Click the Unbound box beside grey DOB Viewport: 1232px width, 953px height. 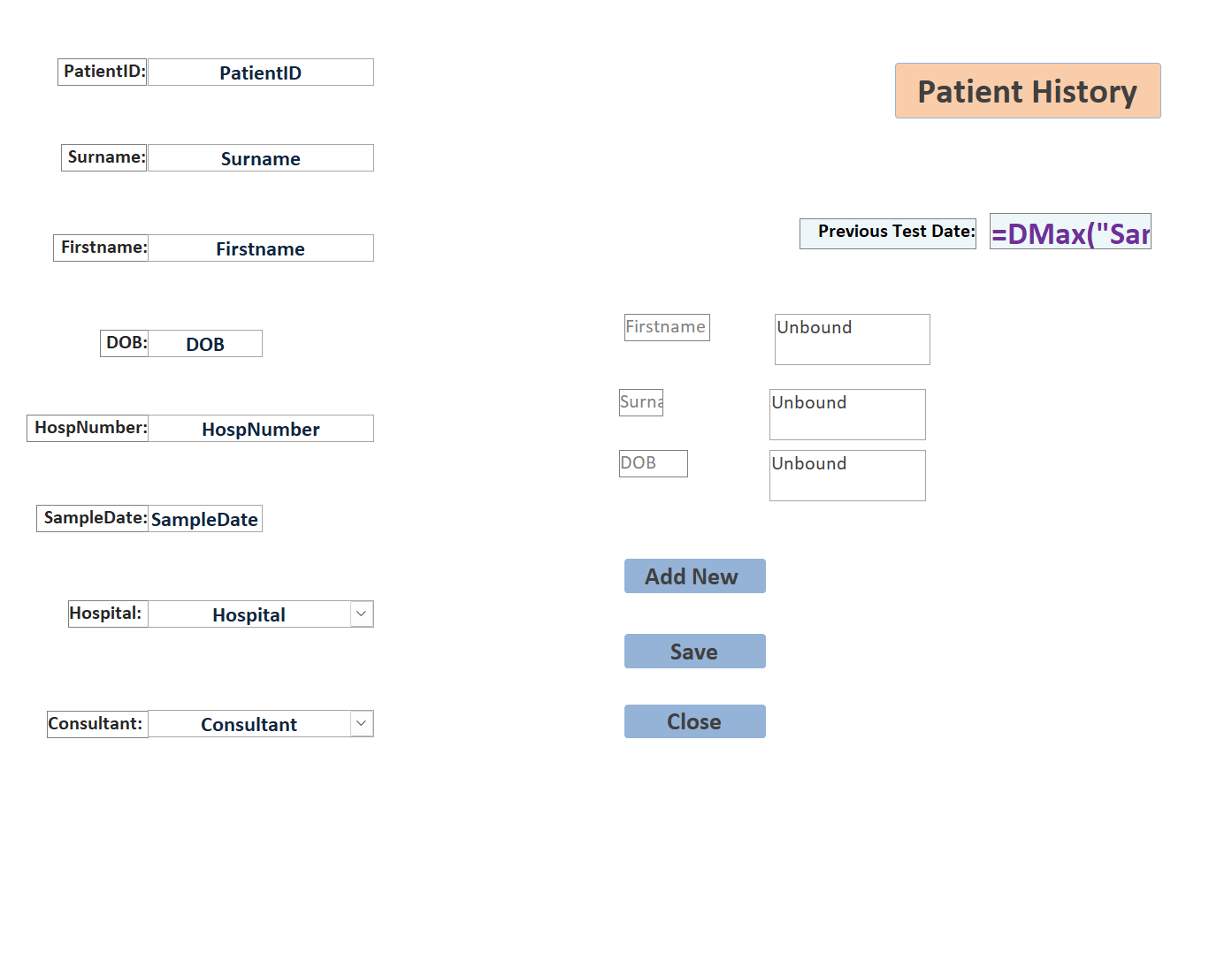(x=847, y=476)
